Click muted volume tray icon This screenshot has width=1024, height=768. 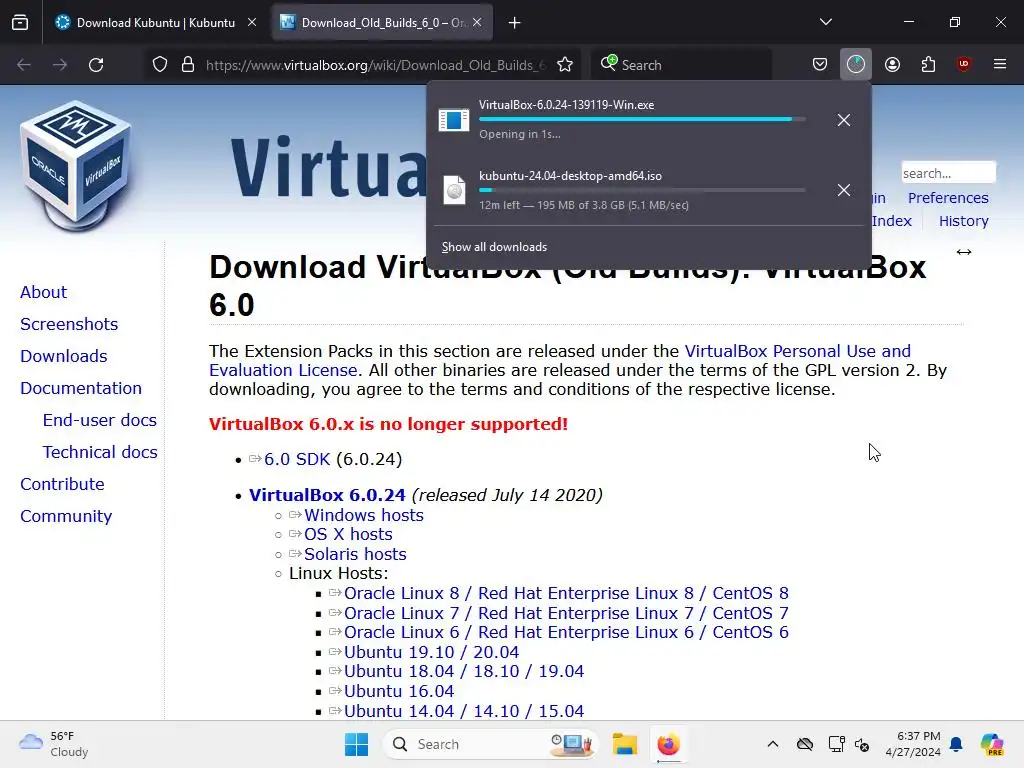(x=862, y=744)
